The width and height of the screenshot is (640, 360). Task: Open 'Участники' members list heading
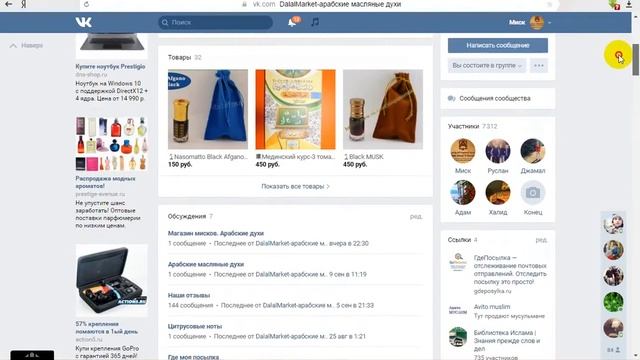click(x=463, y=126)
